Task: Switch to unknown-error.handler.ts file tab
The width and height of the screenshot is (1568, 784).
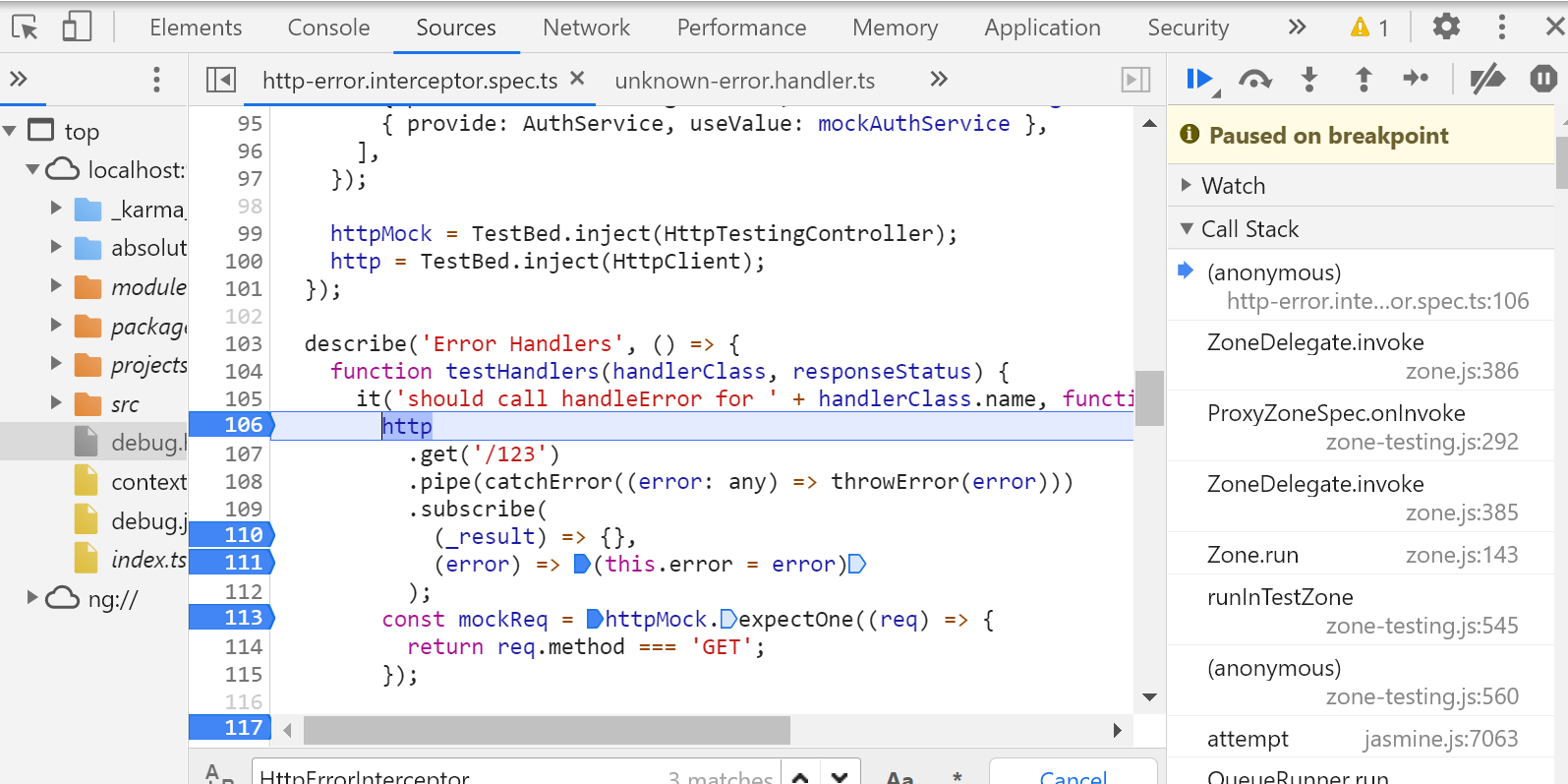Action: click(744, 81)
